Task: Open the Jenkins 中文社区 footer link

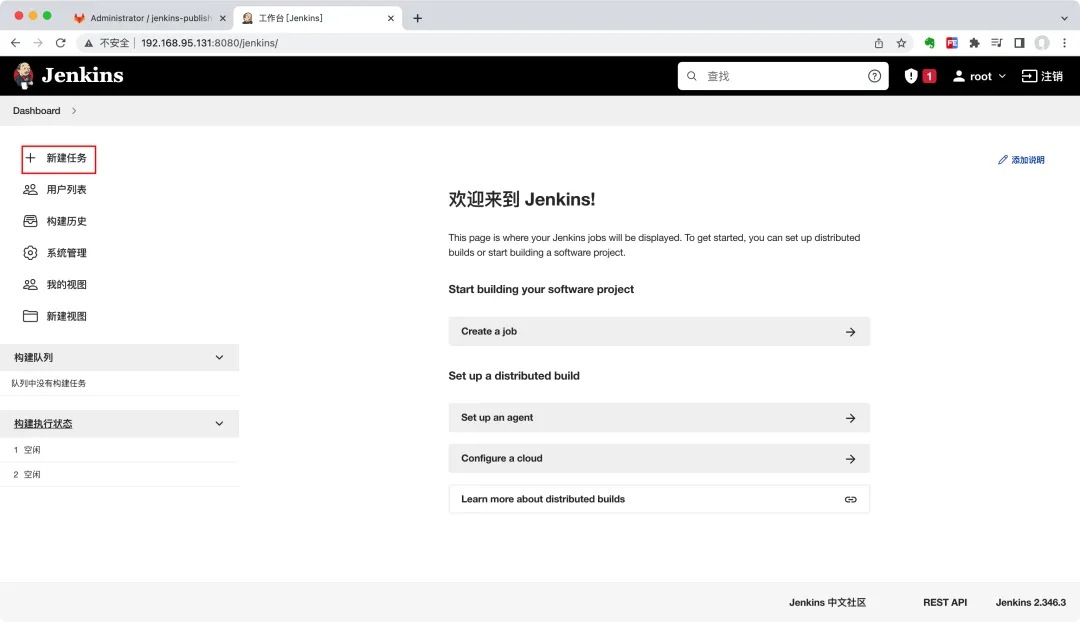Action: click(827, 602)
